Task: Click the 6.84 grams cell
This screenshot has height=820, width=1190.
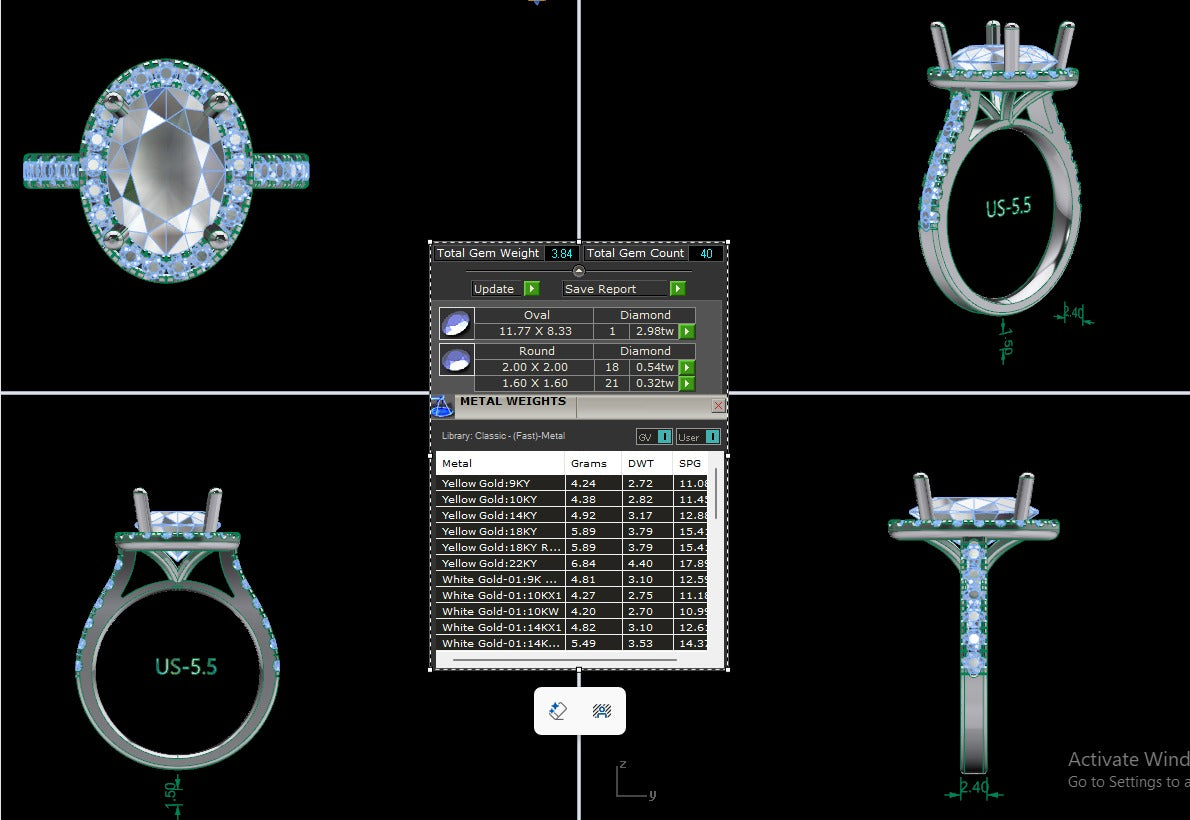Action: click(x=593, y=563)
